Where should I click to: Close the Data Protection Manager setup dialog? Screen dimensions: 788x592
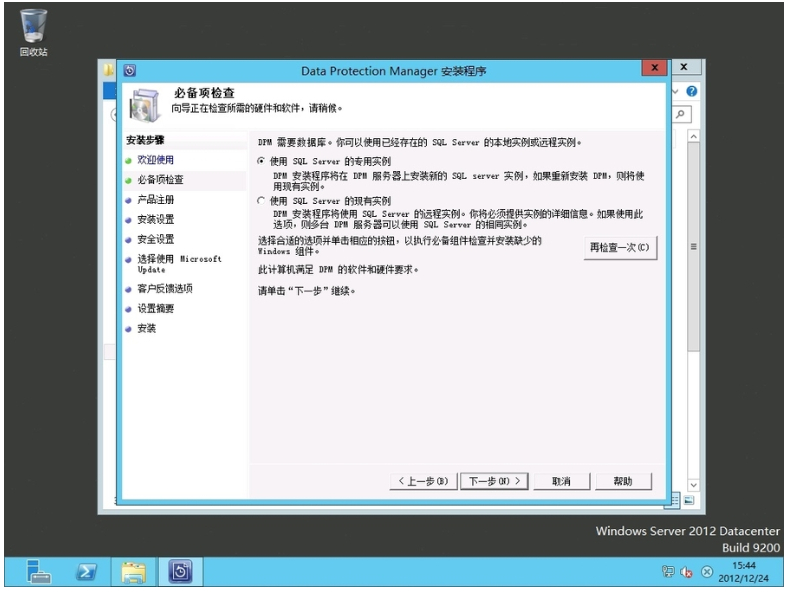pyautogui.click(x=654, y=67)
